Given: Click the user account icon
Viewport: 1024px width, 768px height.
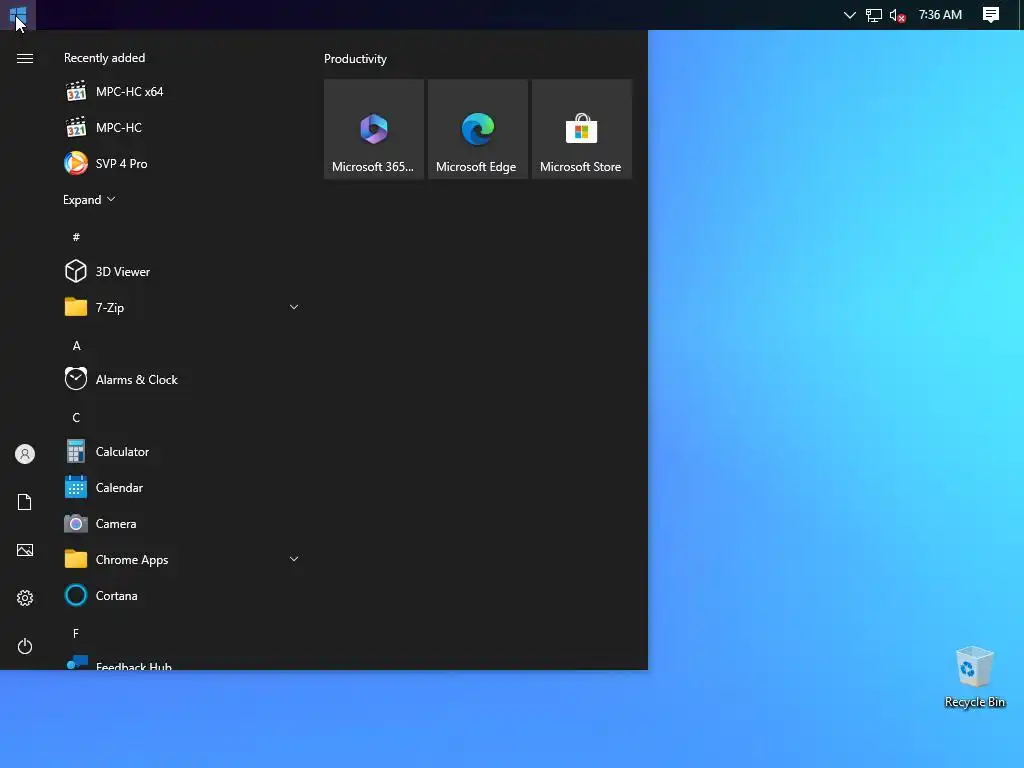Looking at the screenshot, I should tap(25, 454).
